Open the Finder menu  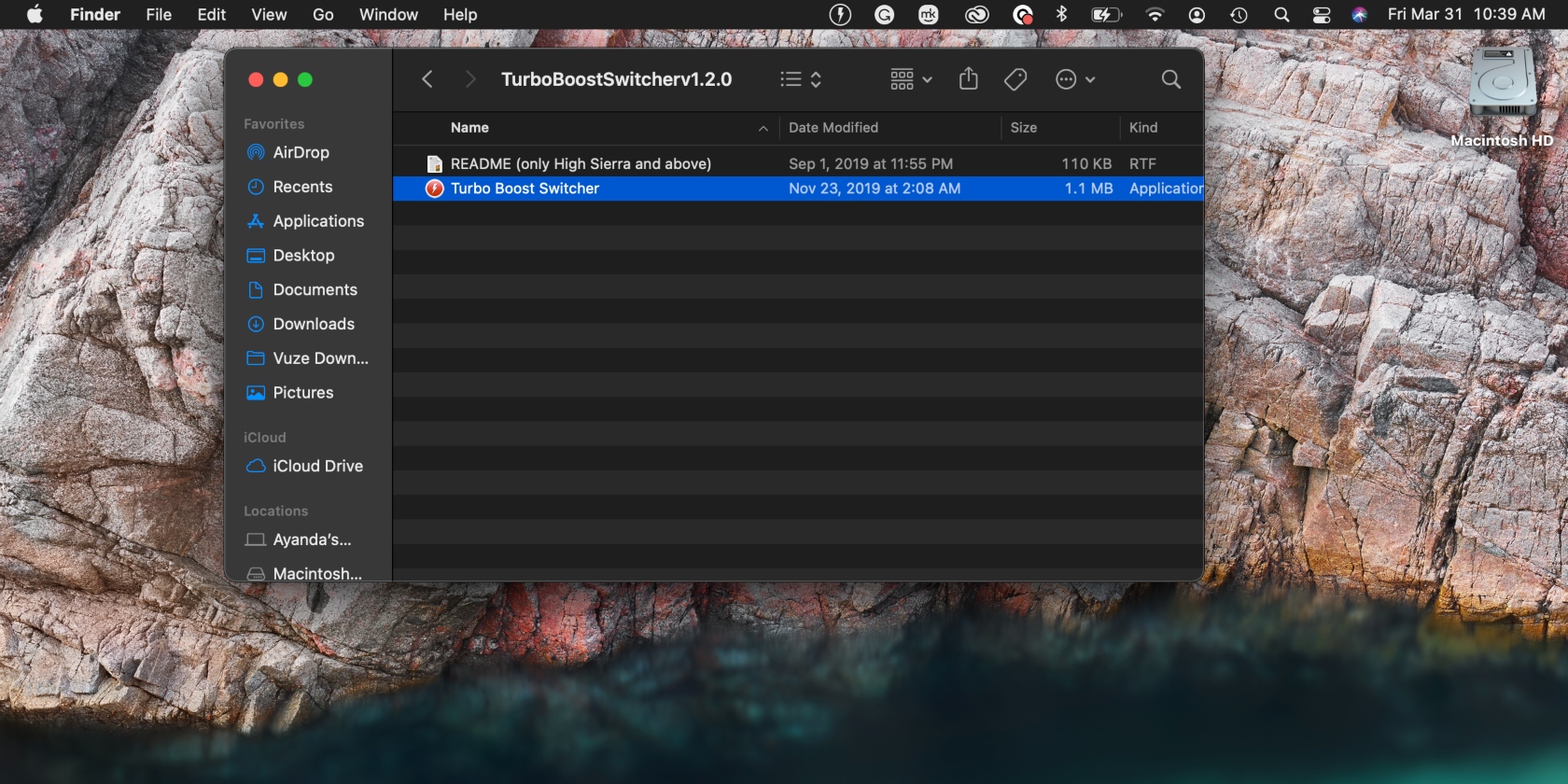[x=95, y=14]
